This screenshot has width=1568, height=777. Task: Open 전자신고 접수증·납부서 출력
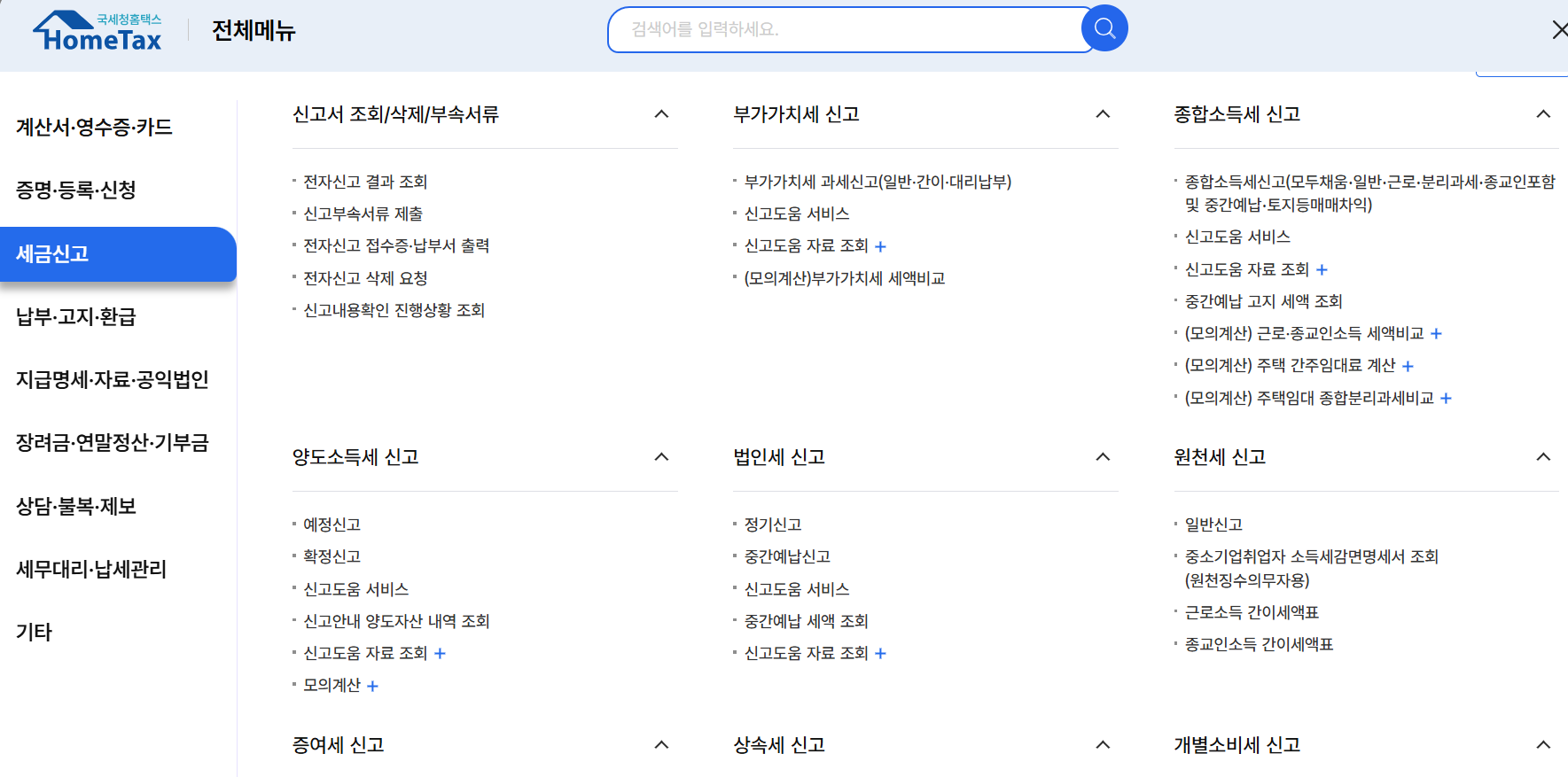tap(396, 245)
